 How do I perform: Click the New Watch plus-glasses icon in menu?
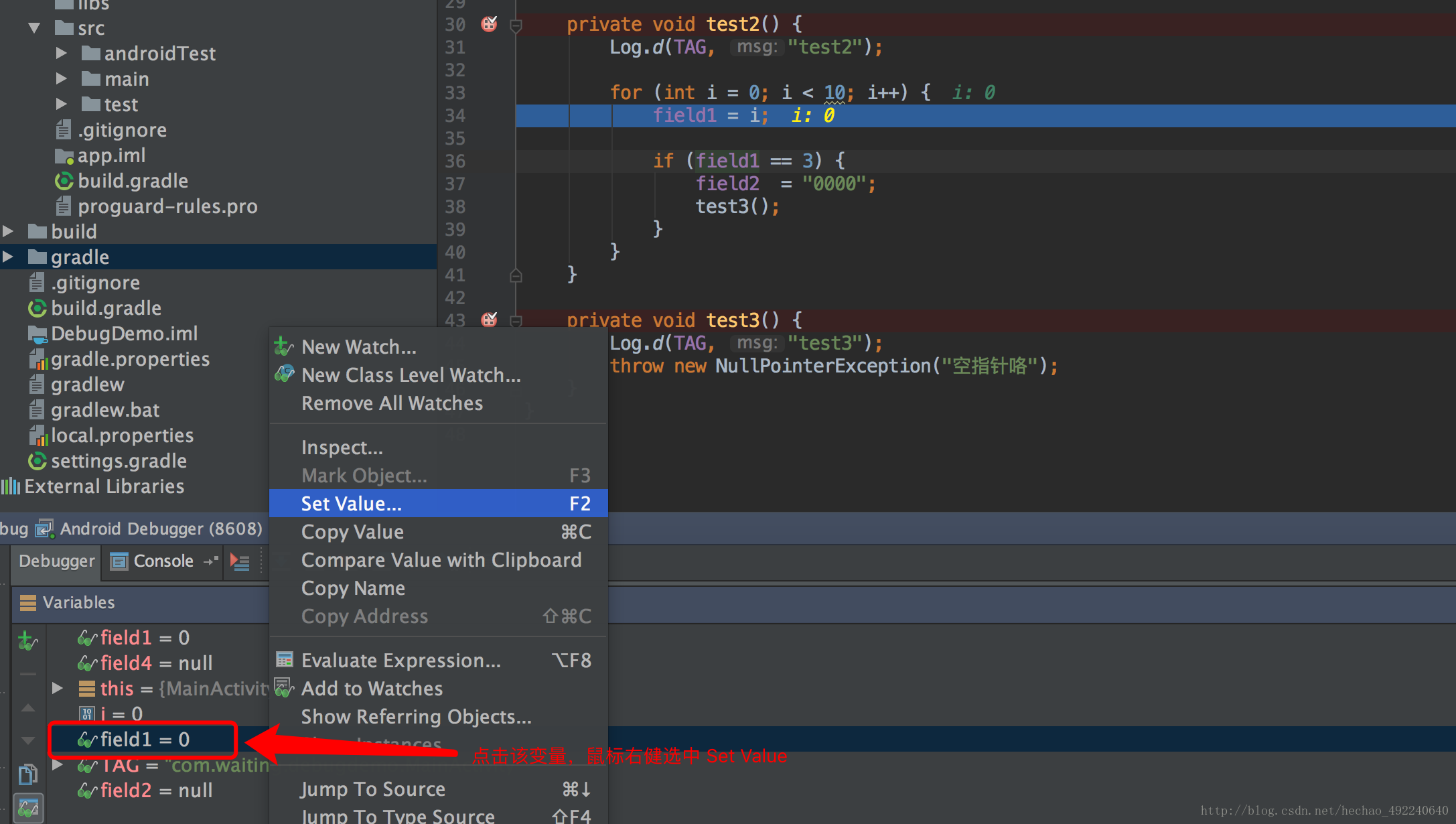point(283,346)
